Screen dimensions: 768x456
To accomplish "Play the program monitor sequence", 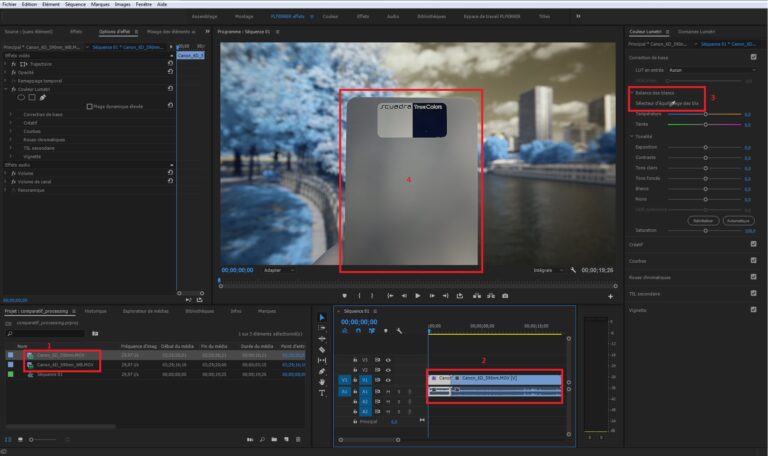I will click(x=418, y=296).
